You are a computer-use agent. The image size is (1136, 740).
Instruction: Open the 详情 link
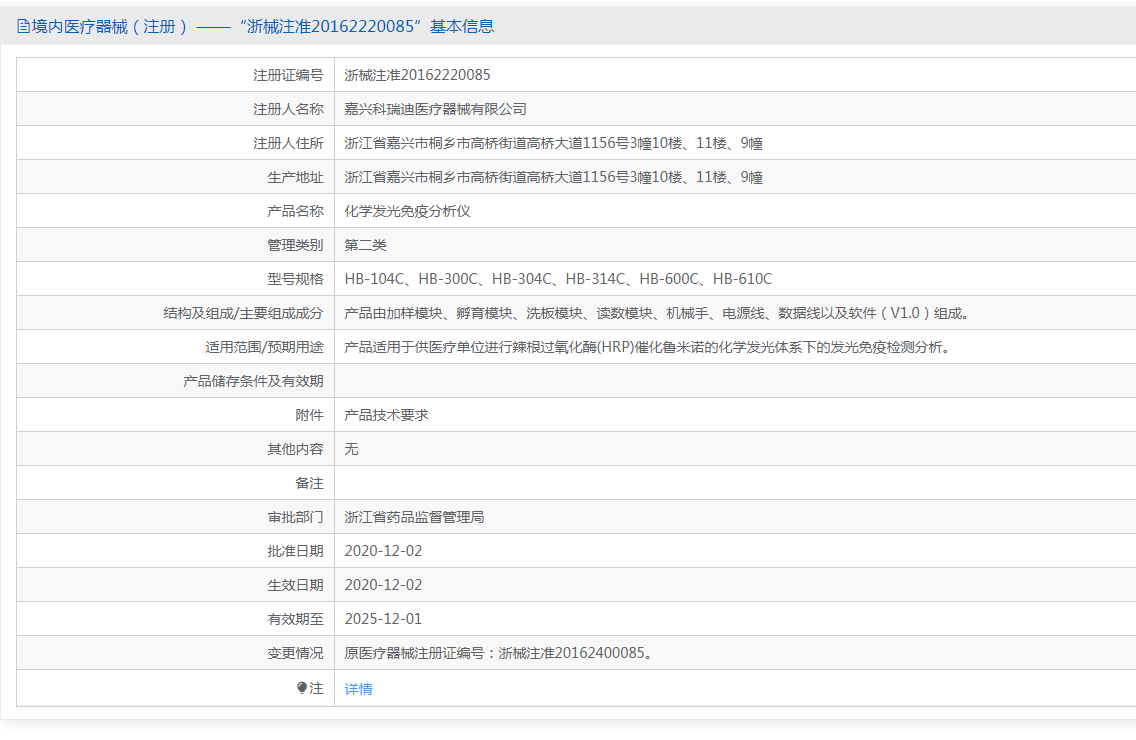point(358,689)
